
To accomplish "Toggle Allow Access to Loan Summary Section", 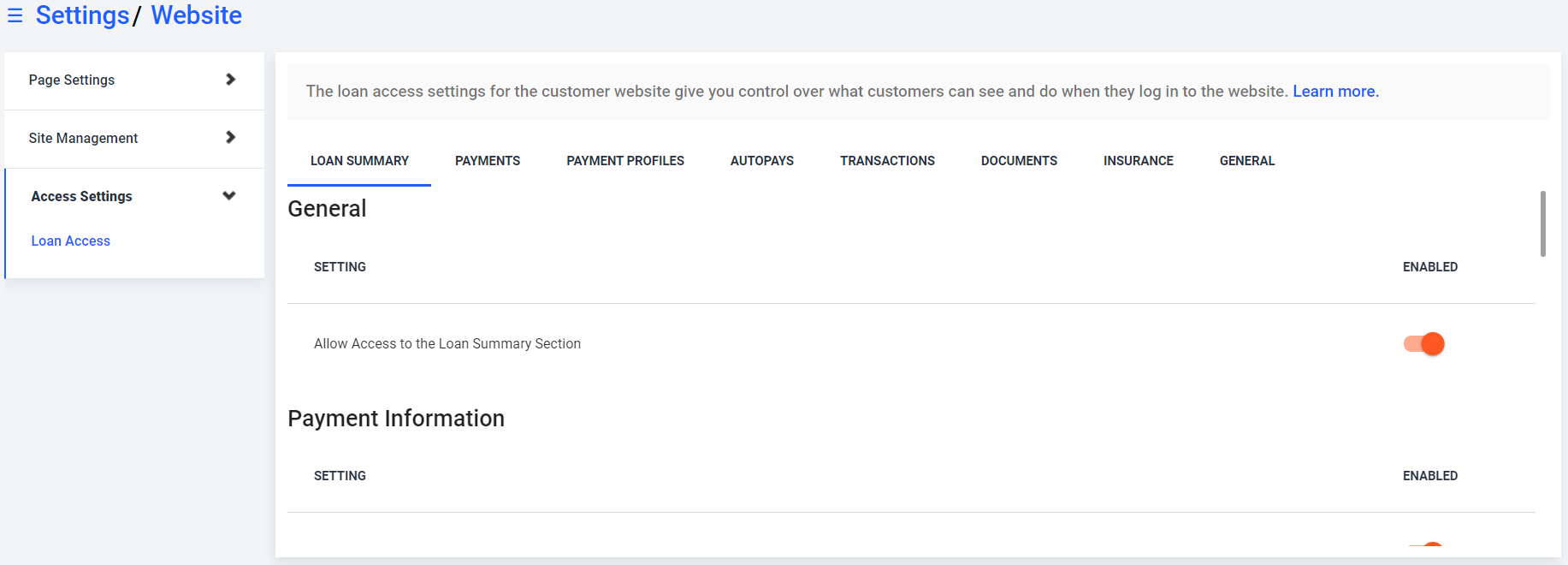I will (x=1424, y=344).
